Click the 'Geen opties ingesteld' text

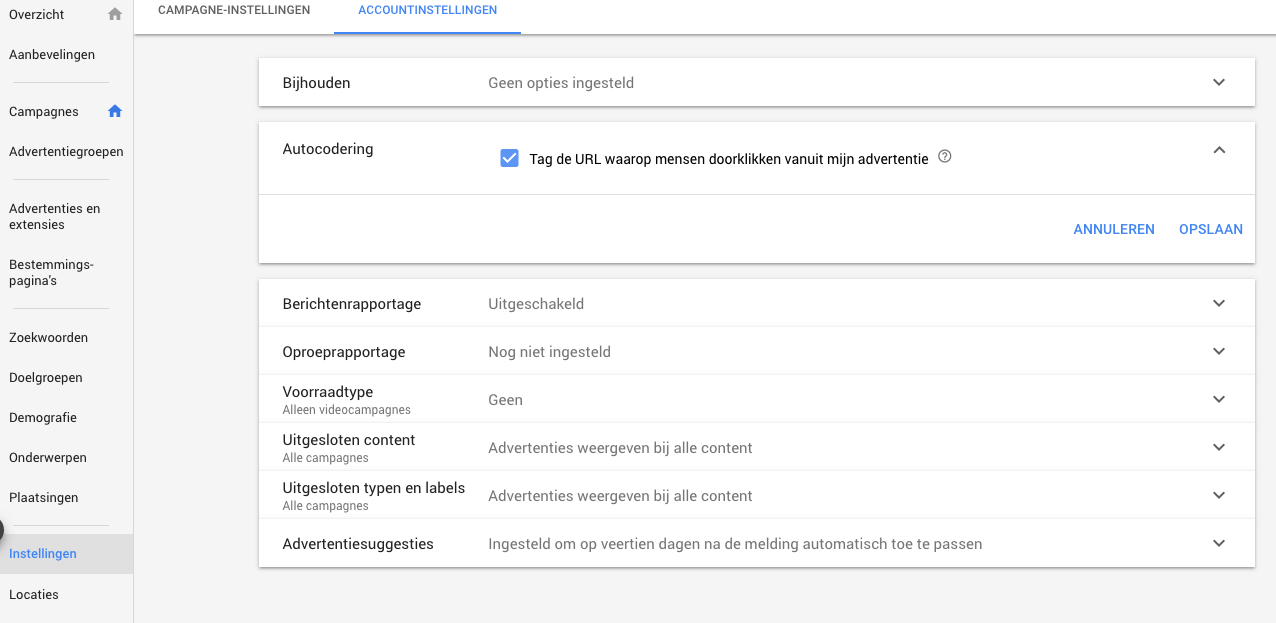click(x=561, y=83)
